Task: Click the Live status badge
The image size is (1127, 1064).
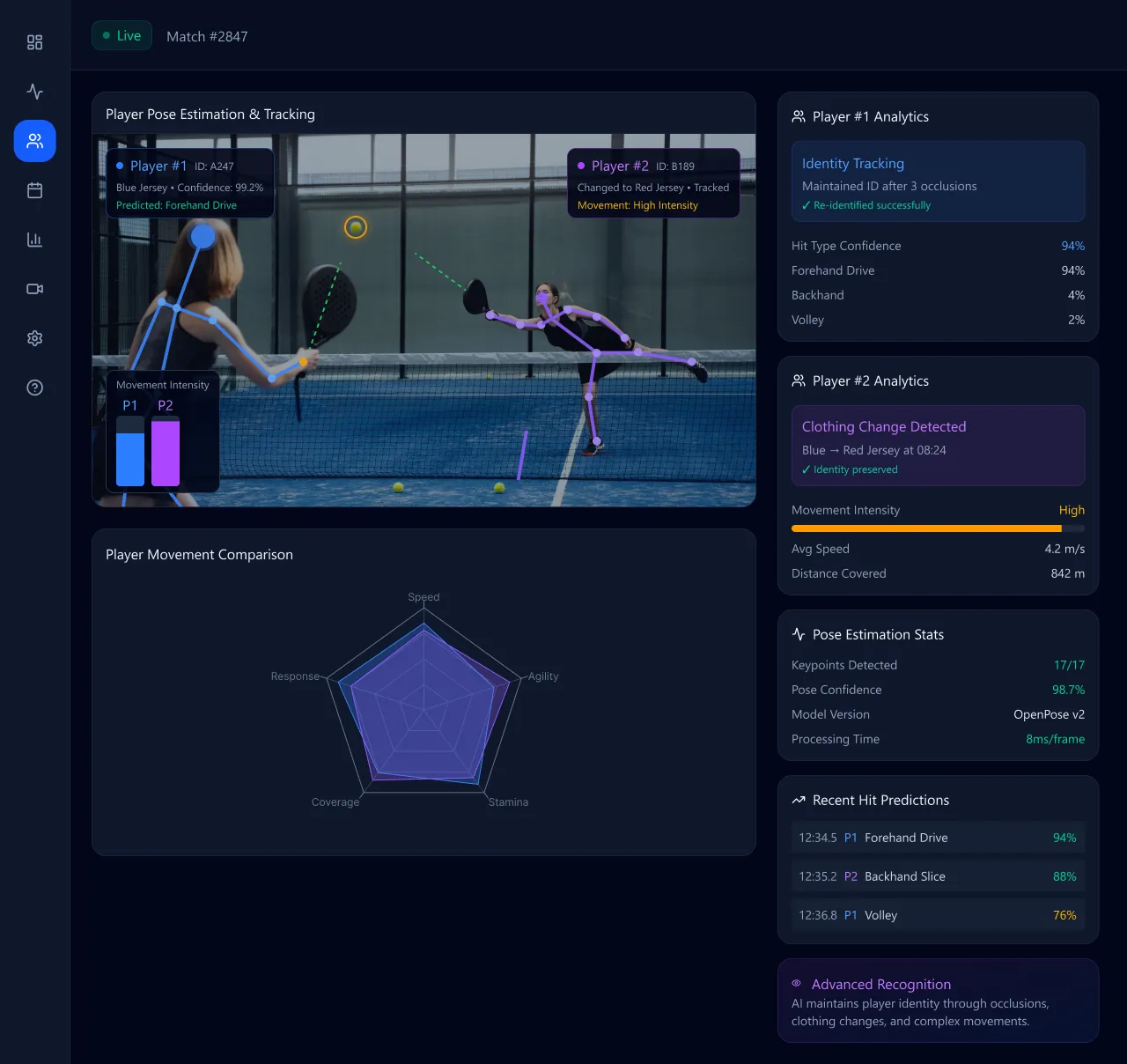Action: tap(122, 36)
